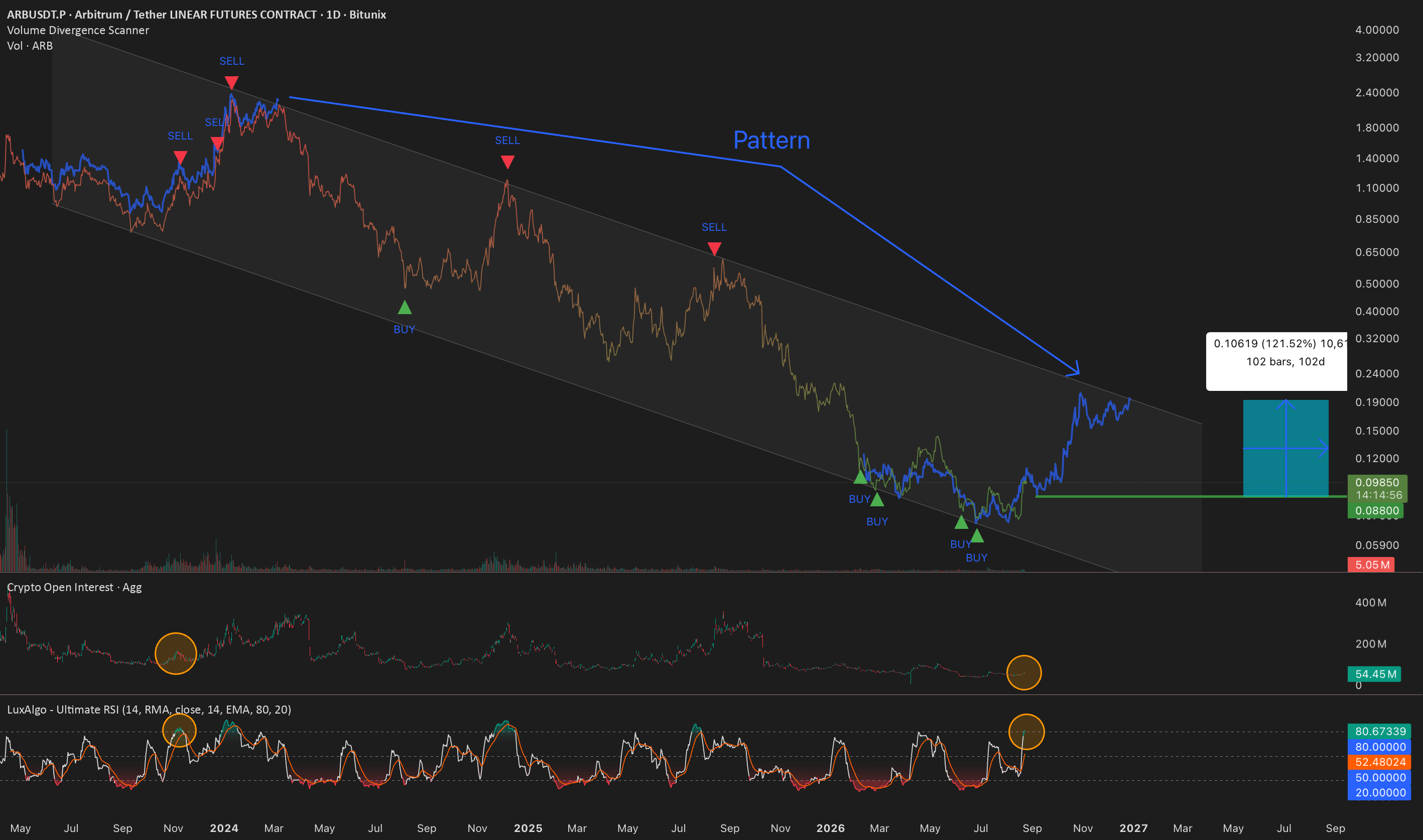Click the 400 M open interest scale value
This screenshot has height=840, width=1423.
pyautogui.click(x=1370, y=603)
